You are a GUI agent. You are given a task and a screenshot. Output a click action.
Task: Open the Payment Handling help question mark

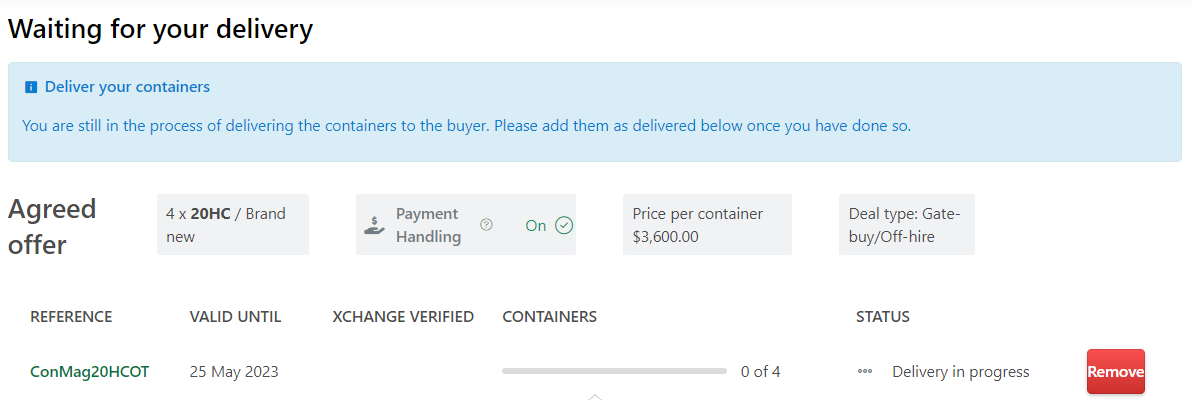tap(486, 225)
